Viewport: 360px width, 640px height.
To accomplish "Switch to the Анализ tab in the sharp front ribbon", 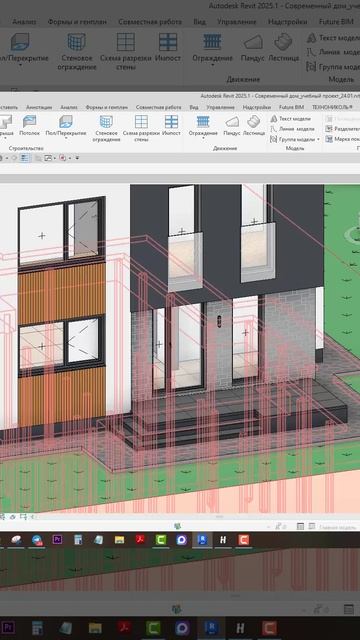I will [x=69, y=107].
